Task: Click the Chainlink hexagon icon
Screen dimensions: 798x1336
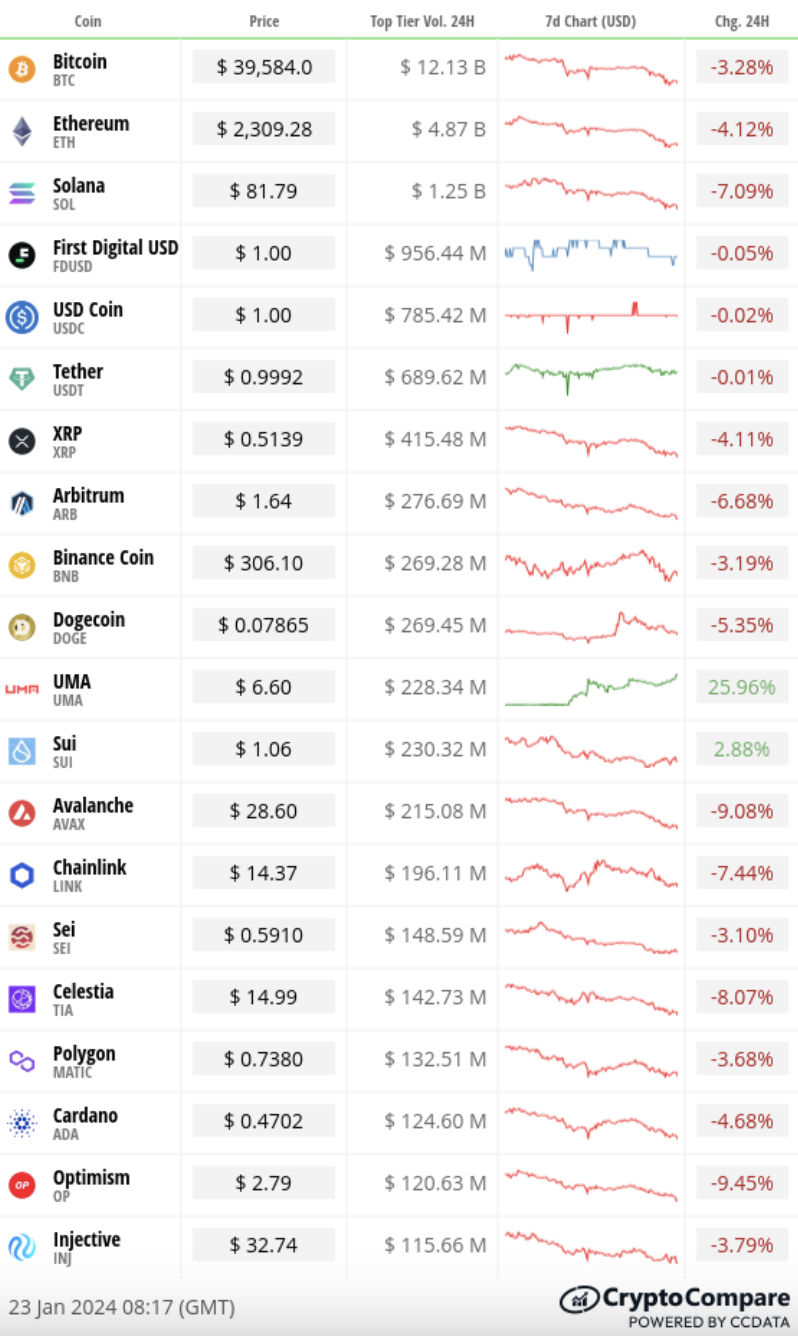Action: click(x=21, y=875)
